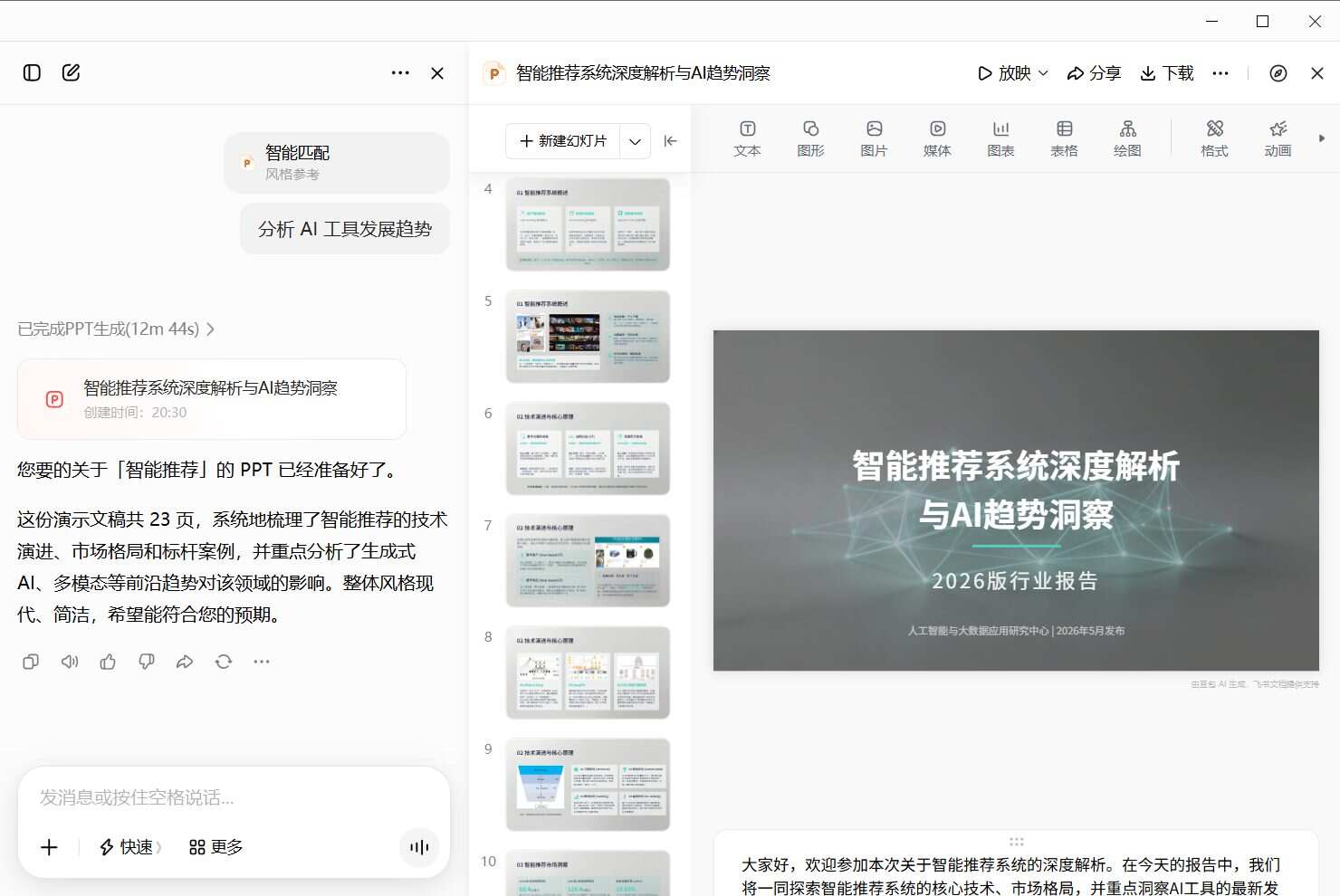Screen dimensions: 1340x896
Task: Click the 分析 AI 工具发展趋势 message bubble
Action: pos(345,229)
